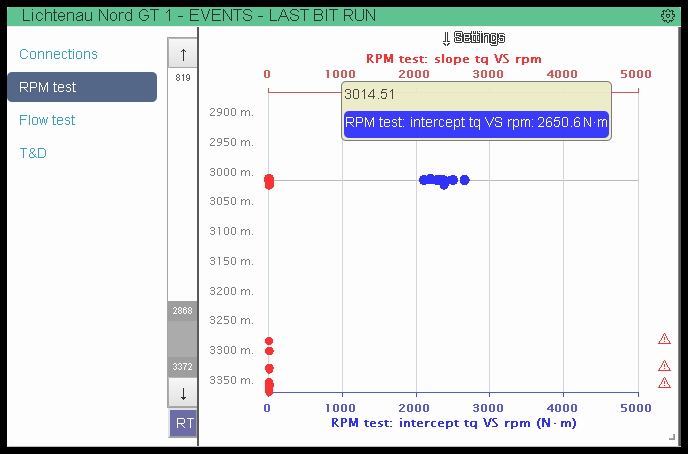The width and height of the screenshot is (688, 454).
Task: Grab the resize handle at panel corner
Action: (x=672, y=436)
